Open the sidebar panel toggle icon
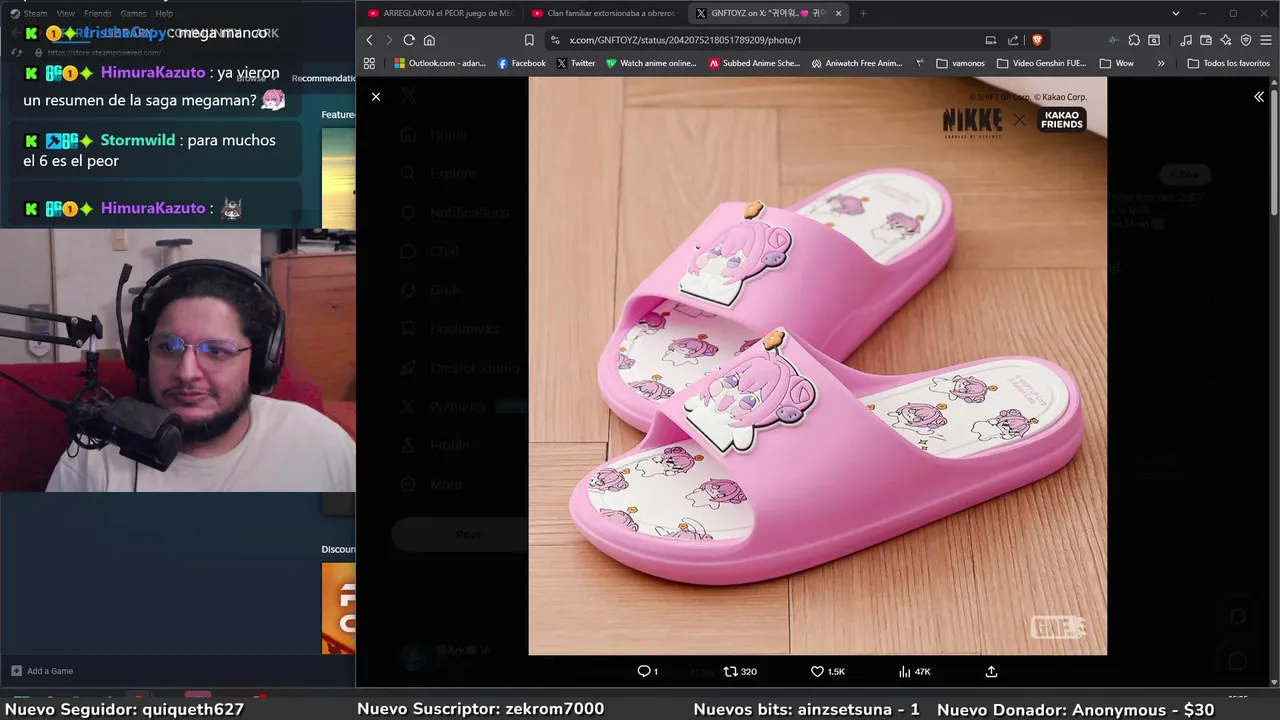1280x720 pixels. tap(1154, 40)
